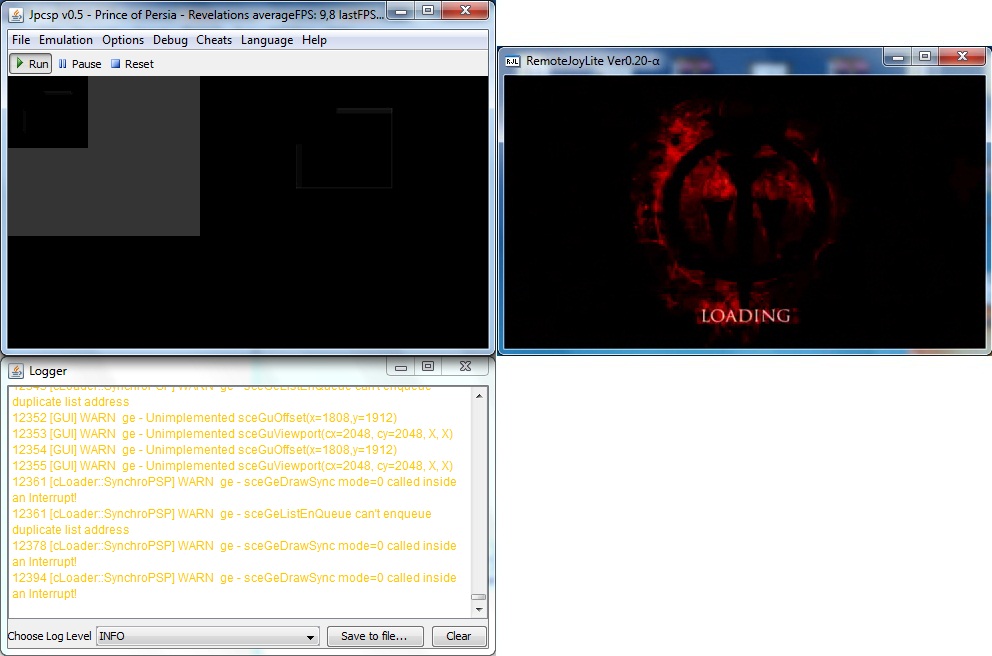The image size is (992, 656).
Task: Reset the emulator
Action: pyautogui.click(x=132, y=64)
